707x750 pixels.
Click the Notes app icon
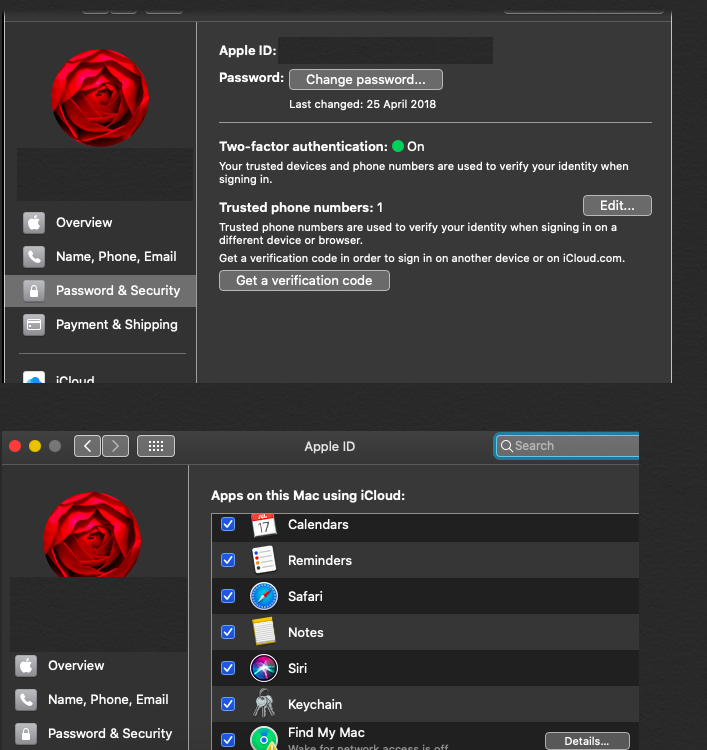[x=264, y=631]
